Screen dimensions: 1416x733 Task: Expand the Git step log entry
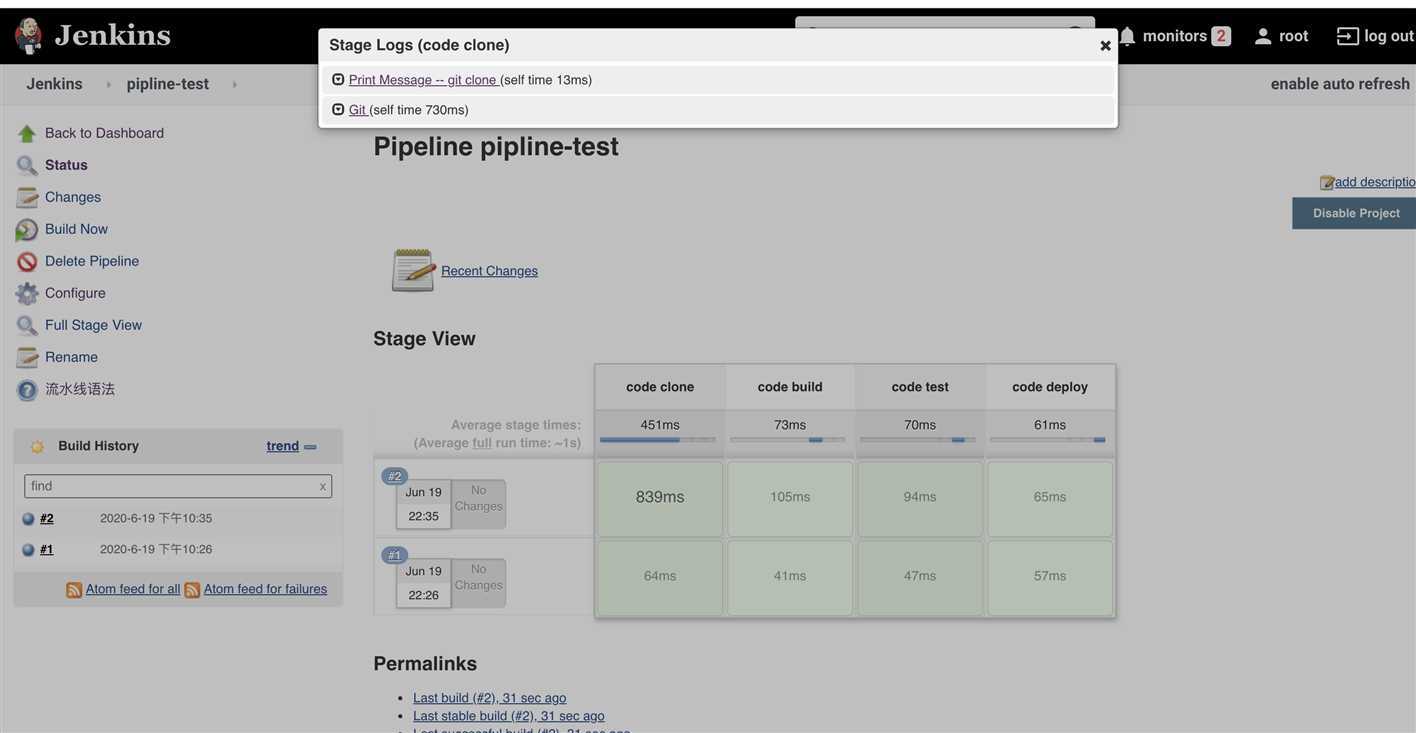(x=338, y=109)
